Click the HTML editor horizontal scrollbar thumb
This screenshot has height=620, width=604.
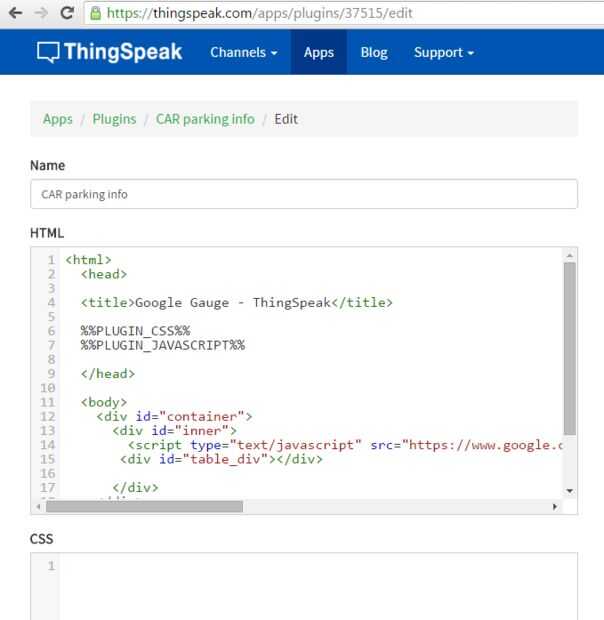[x=145, y=507]
